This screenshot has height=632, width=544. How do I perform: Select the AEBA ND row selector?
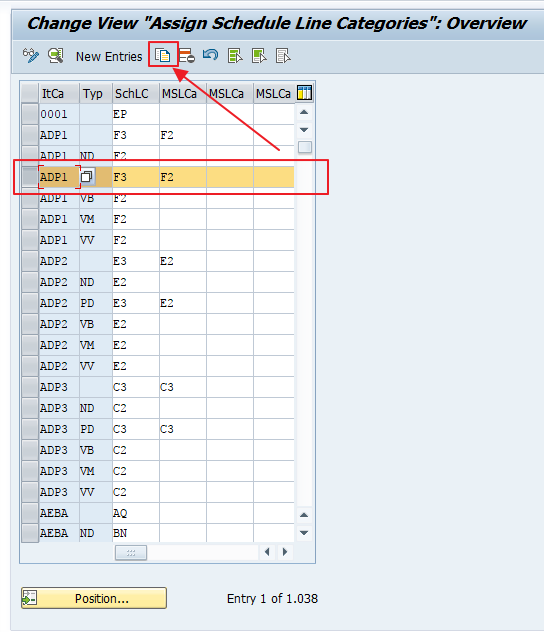coord(30,533)
